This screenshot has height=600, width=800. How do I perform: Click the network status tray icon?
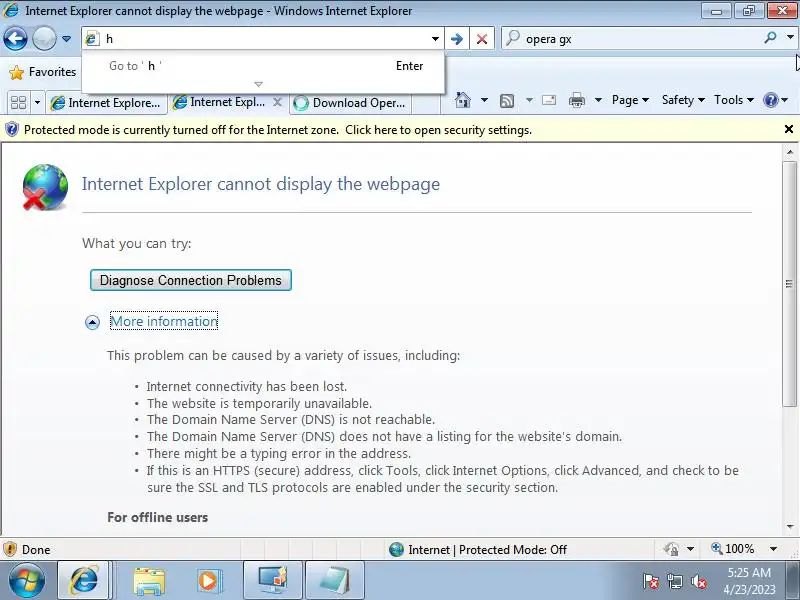pos(675,581)
